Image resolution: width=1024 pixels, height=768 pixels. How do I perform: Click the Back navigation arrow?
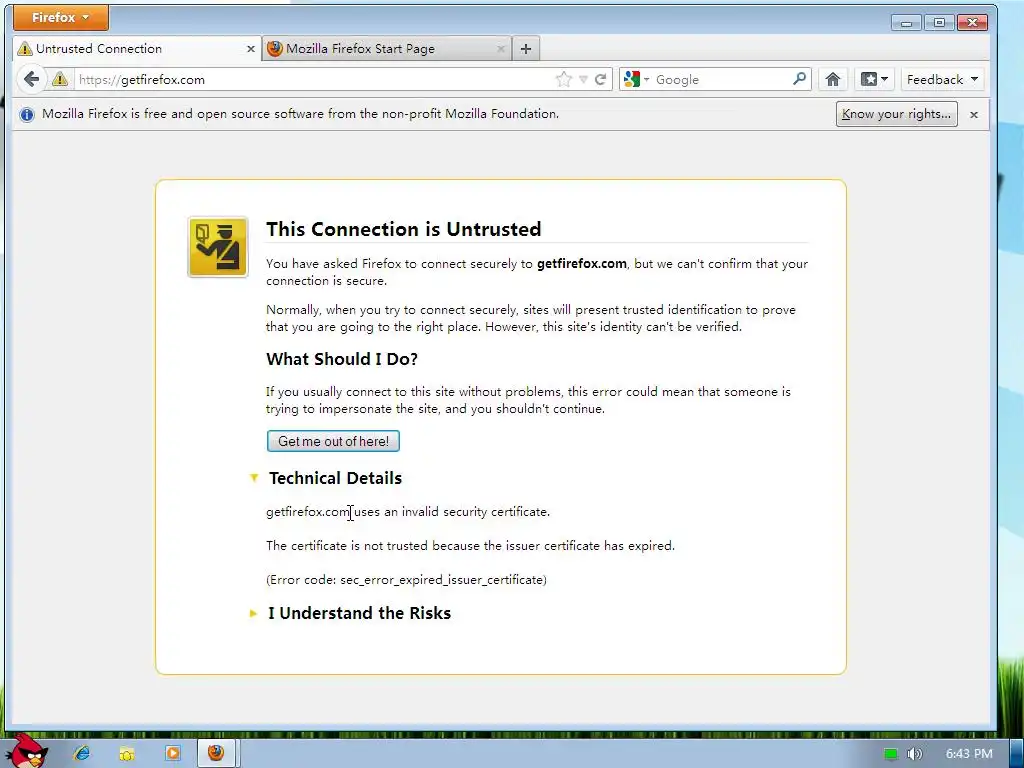click(x=31, y=80)
